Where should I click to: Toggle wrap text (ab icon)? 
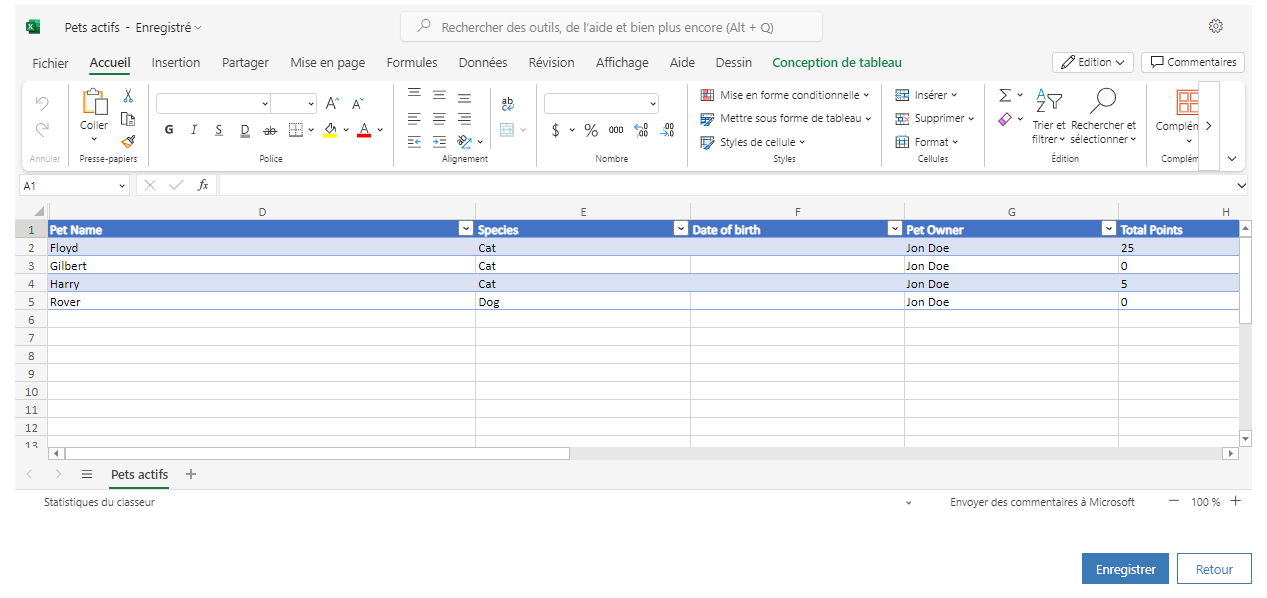click(507, 103)
